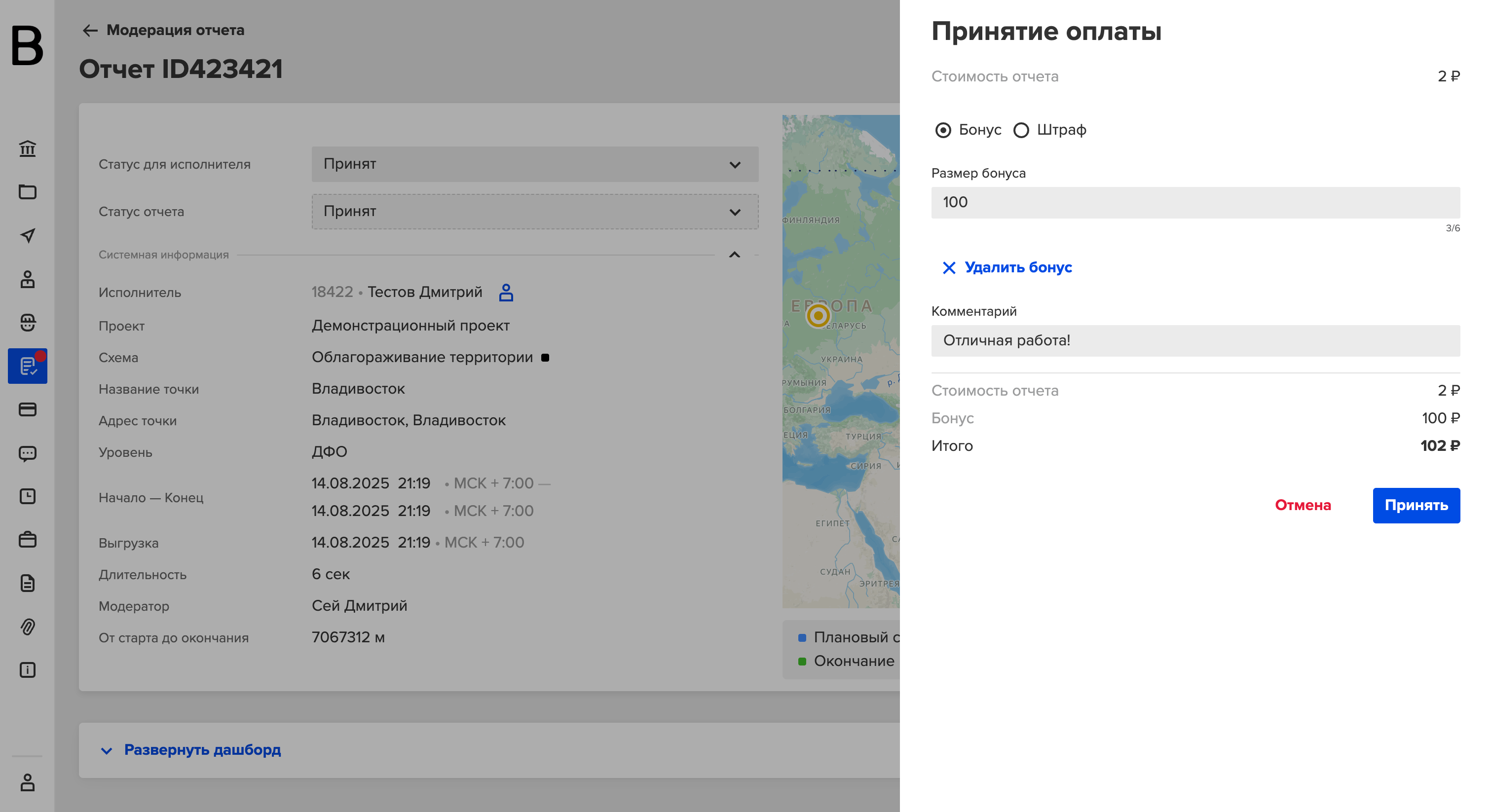This screenshot has width=1492, height=812.
Task: Open the highlighted report moderation sidebar icon
Action: click(x=27, y=366)
